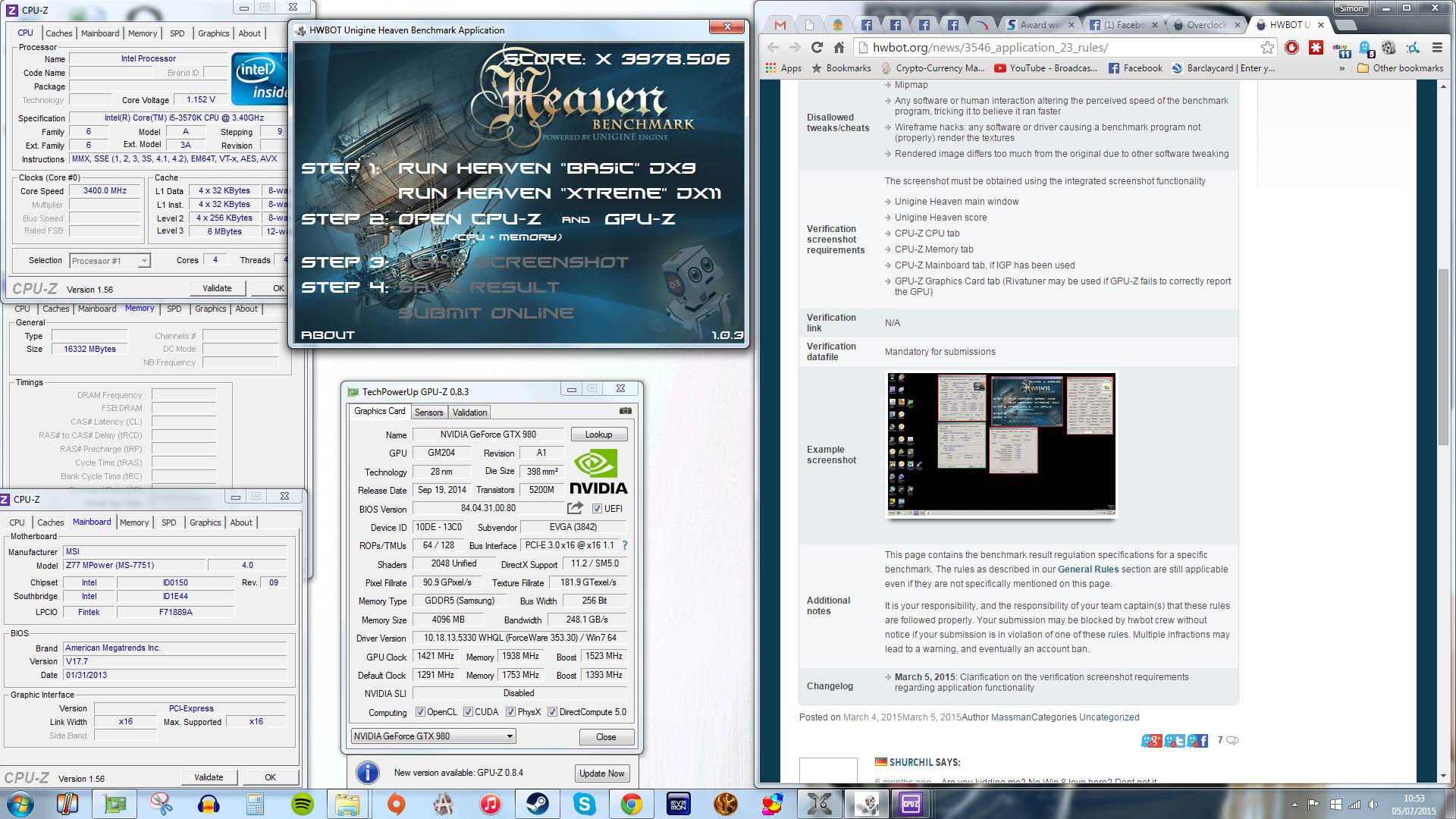Viewport: 1456px width, 819px height.
Task: Open the Adblock Plus extension icon
Action: (x=1292, y=48)
